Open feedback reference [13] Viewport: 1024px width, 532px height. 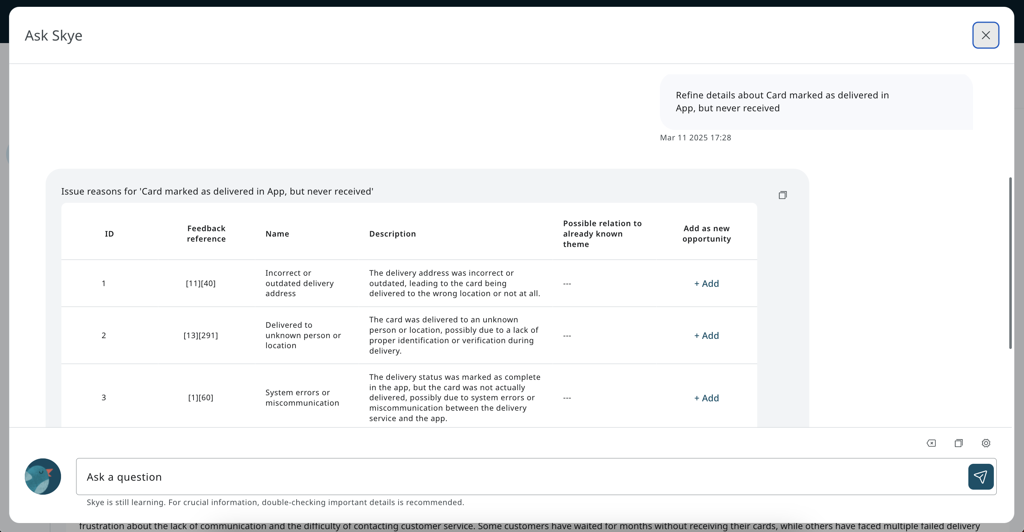(x=190, y=336)
